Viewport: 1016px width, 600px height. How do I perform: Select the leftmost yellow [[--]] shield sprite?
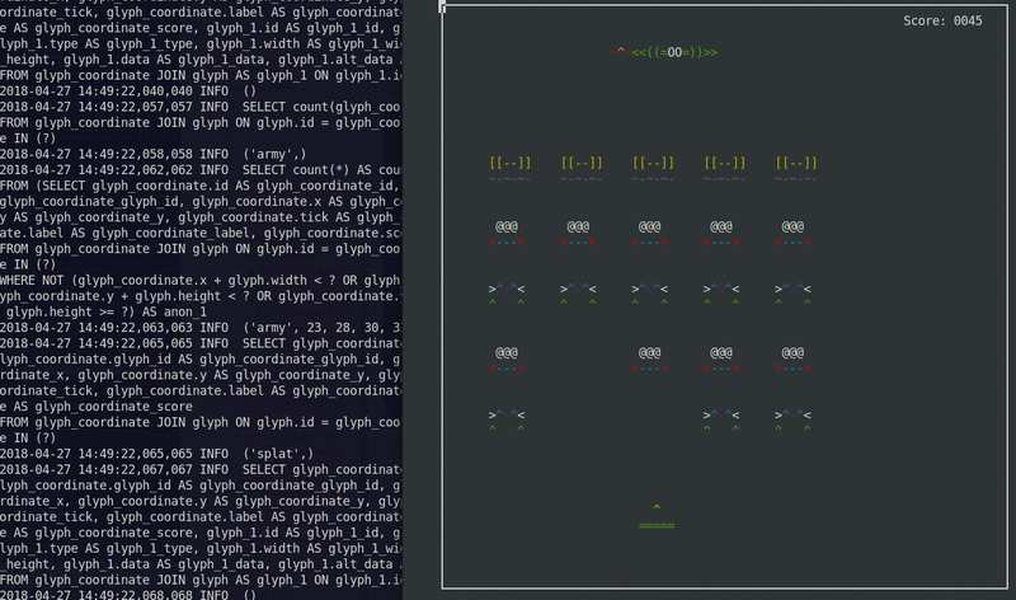tap(509, 160)
